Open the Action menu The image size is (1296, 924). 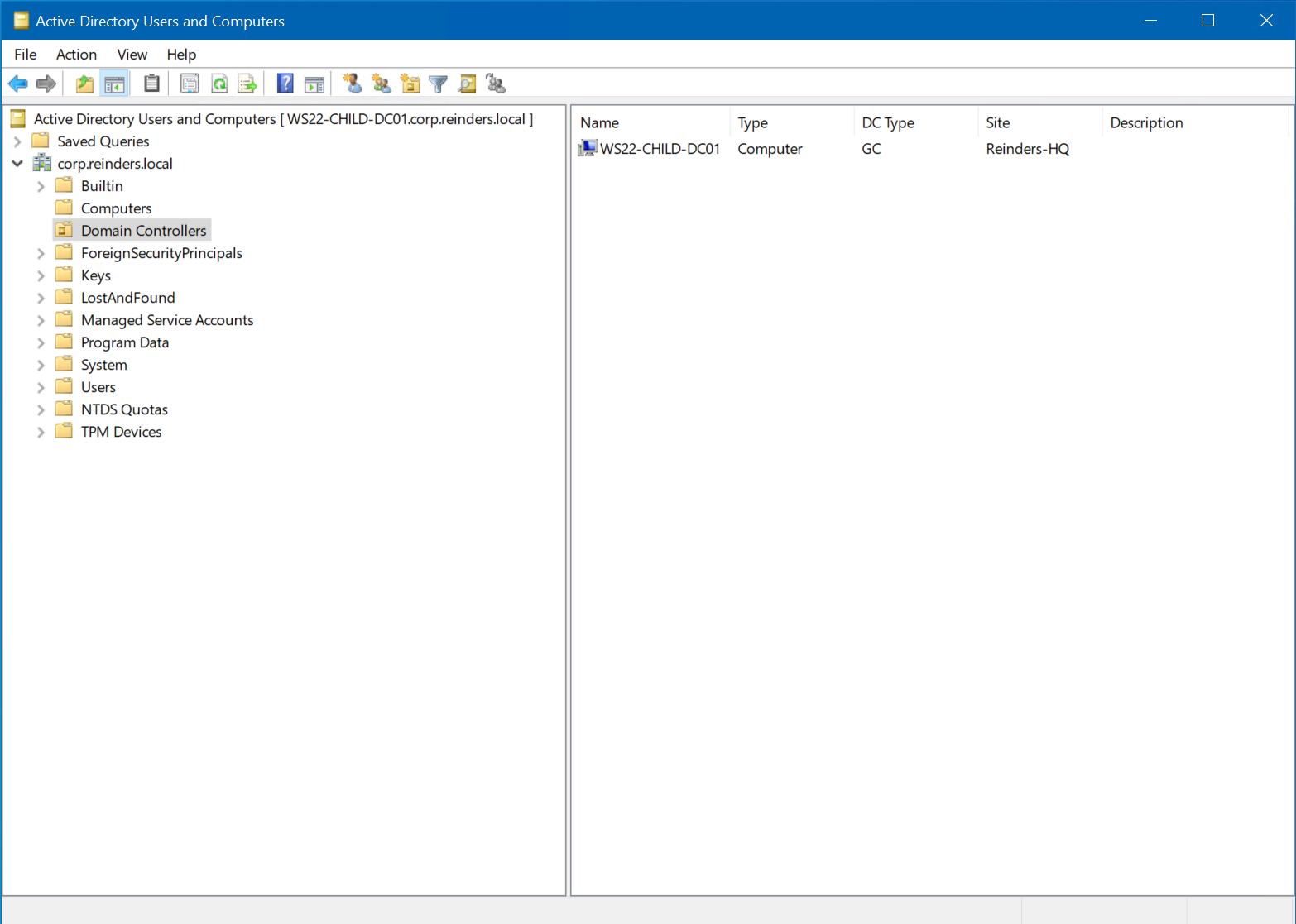(76, 55)
